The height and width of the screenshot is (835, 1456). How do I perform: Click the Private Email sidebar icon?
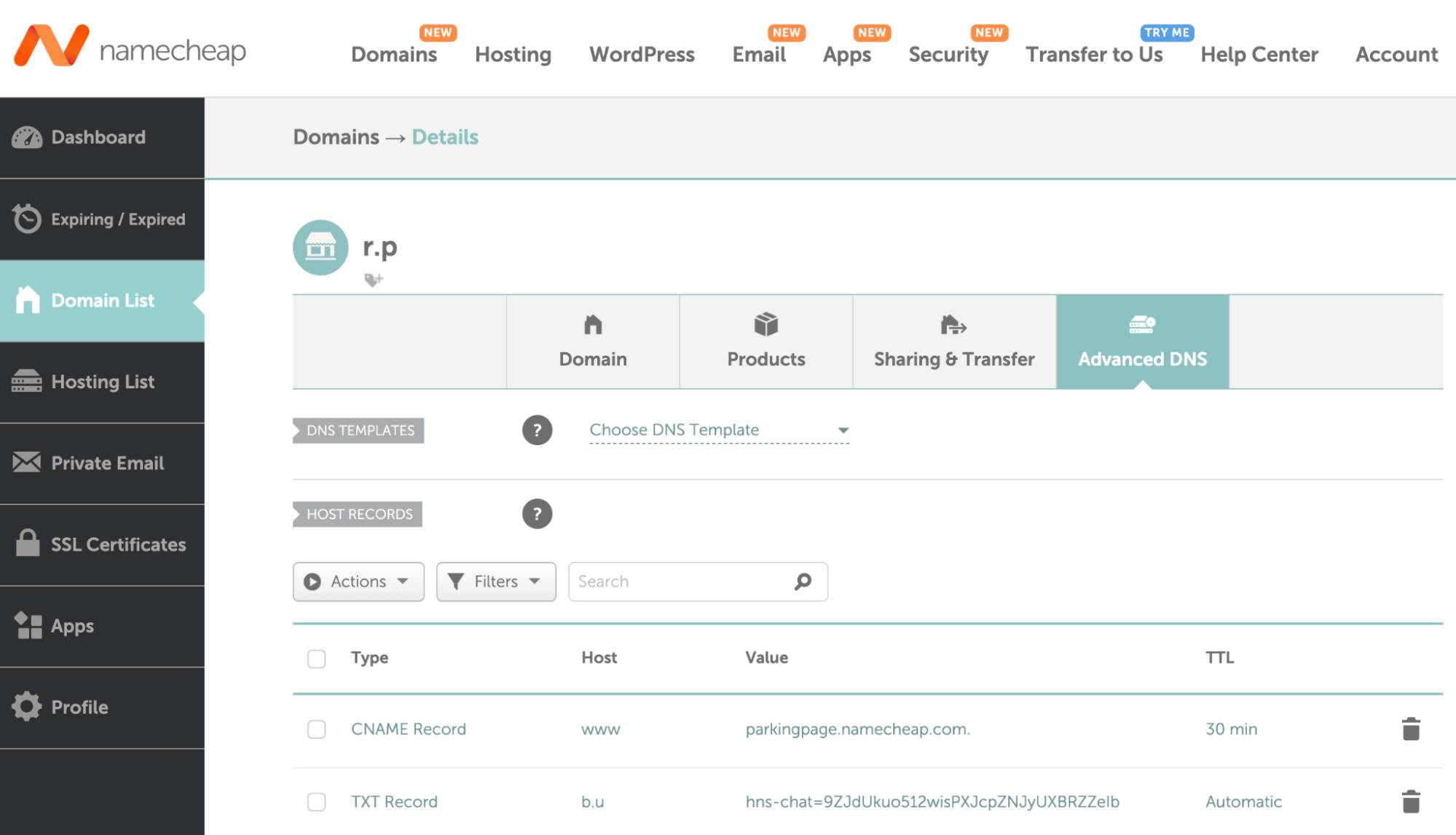27,462
